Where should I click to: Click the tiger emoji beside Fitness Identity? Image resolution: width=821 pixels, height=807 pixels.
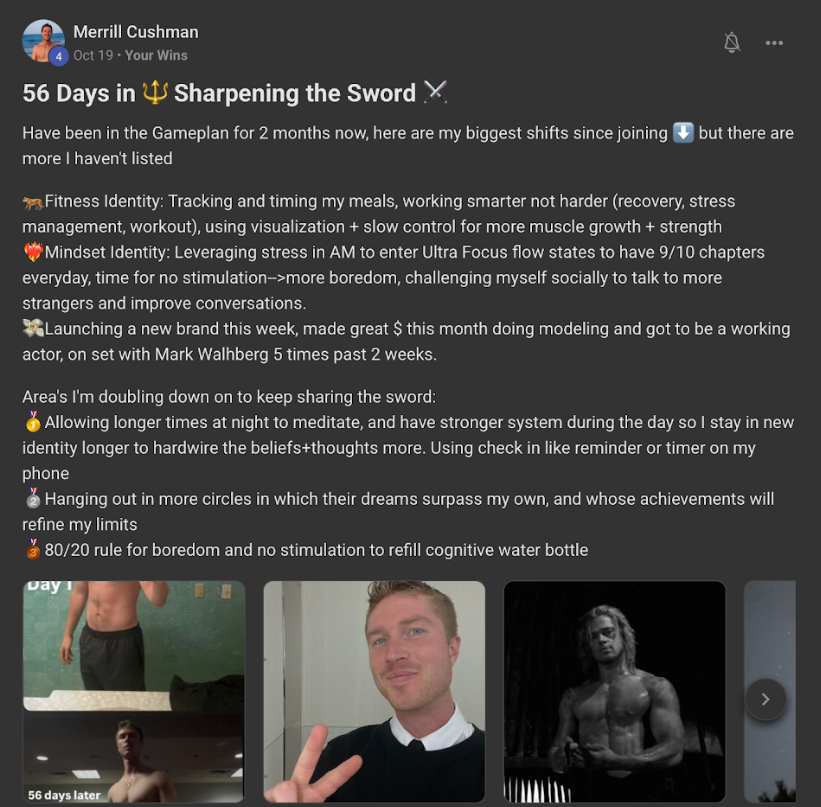pyautogui.click(x=32, y=202)
